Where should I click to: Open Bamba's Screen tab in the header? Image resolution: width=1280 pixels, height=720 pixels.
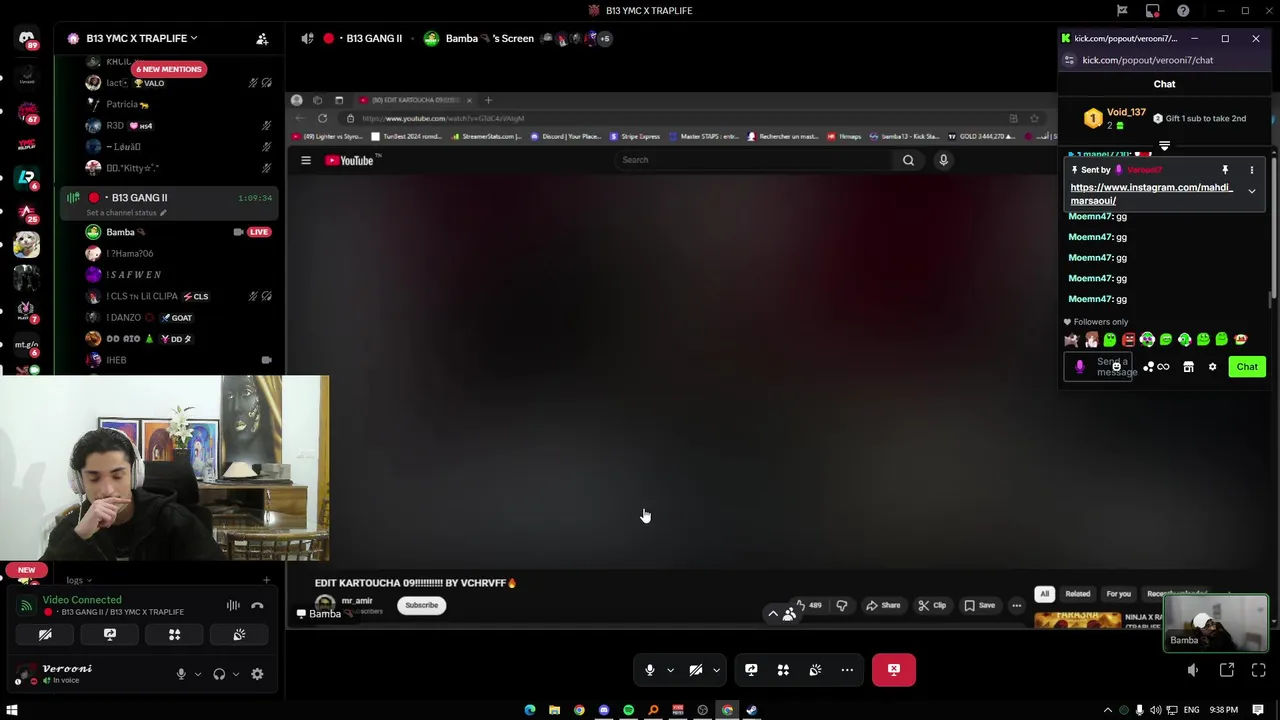[x=479, y=38]
